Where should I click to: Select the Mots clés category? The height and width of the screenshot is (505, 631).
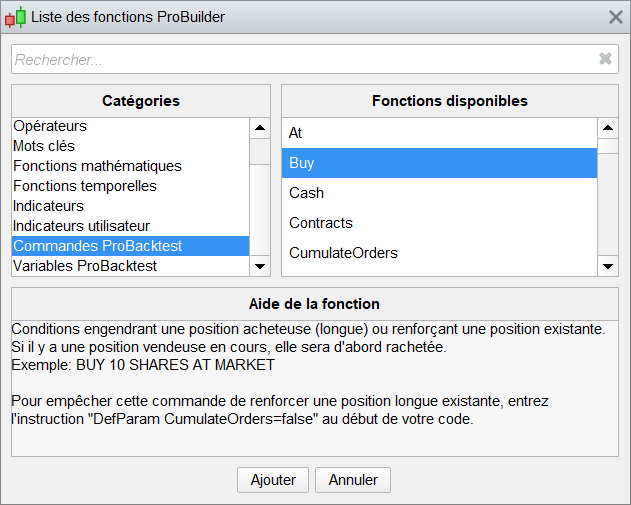pos(44,146)
